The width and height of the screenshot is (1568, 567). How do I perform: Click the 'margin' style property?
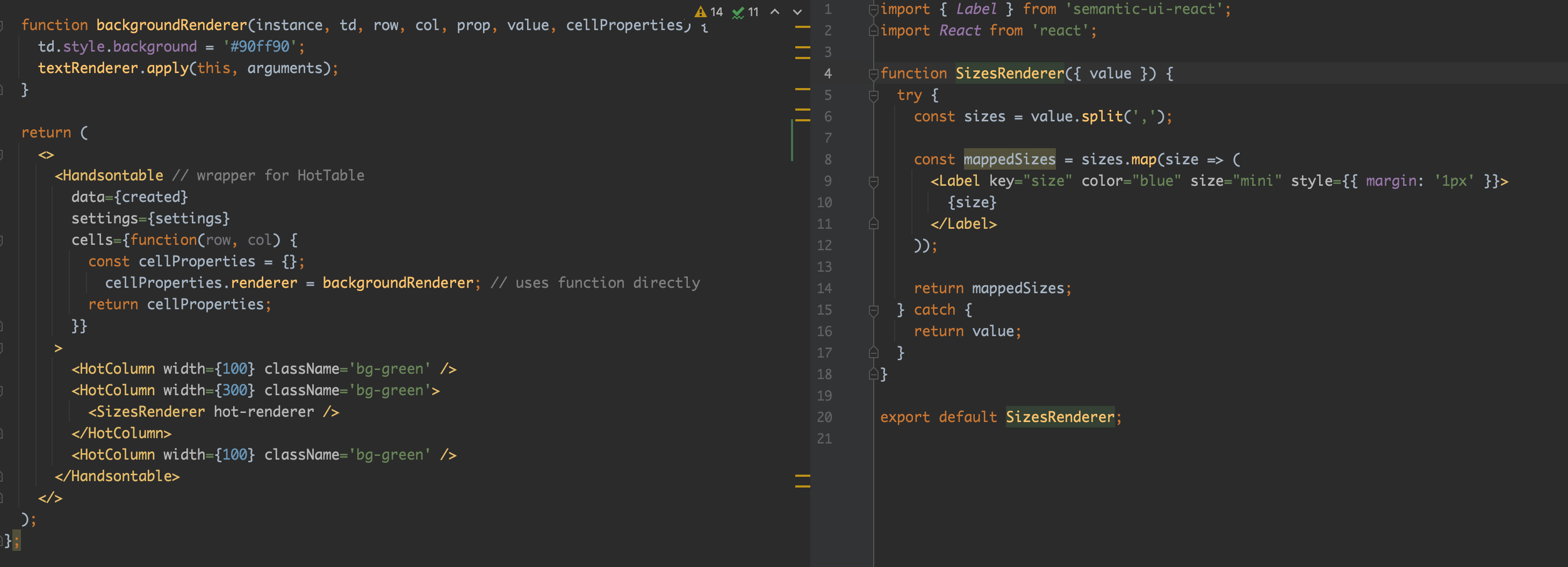click(1390, 181)
